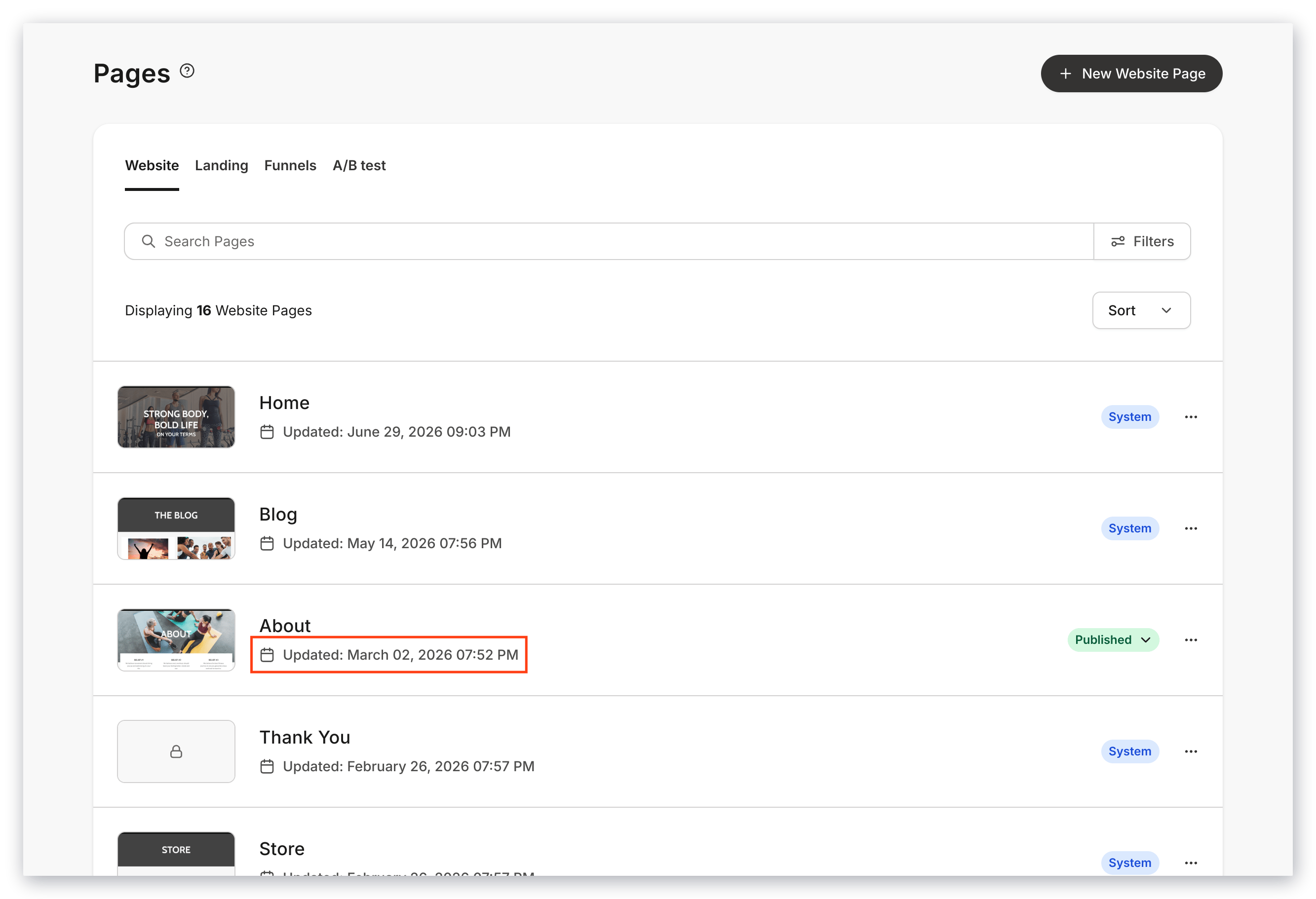
Task: Open the three-dot menu for About
Action: [1191, 640]
